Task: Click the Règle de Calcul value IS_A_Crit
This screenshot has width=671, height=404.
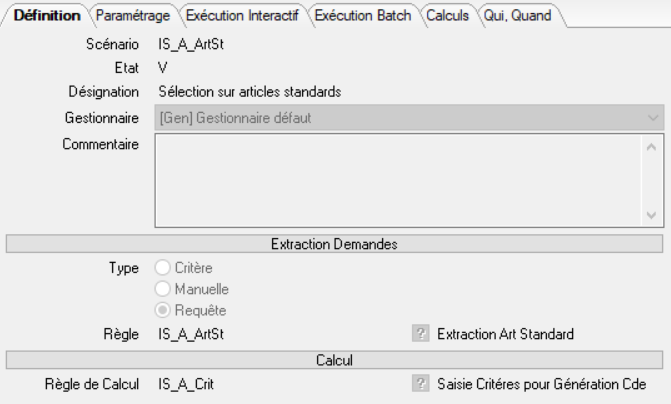Action: point(186,382)
